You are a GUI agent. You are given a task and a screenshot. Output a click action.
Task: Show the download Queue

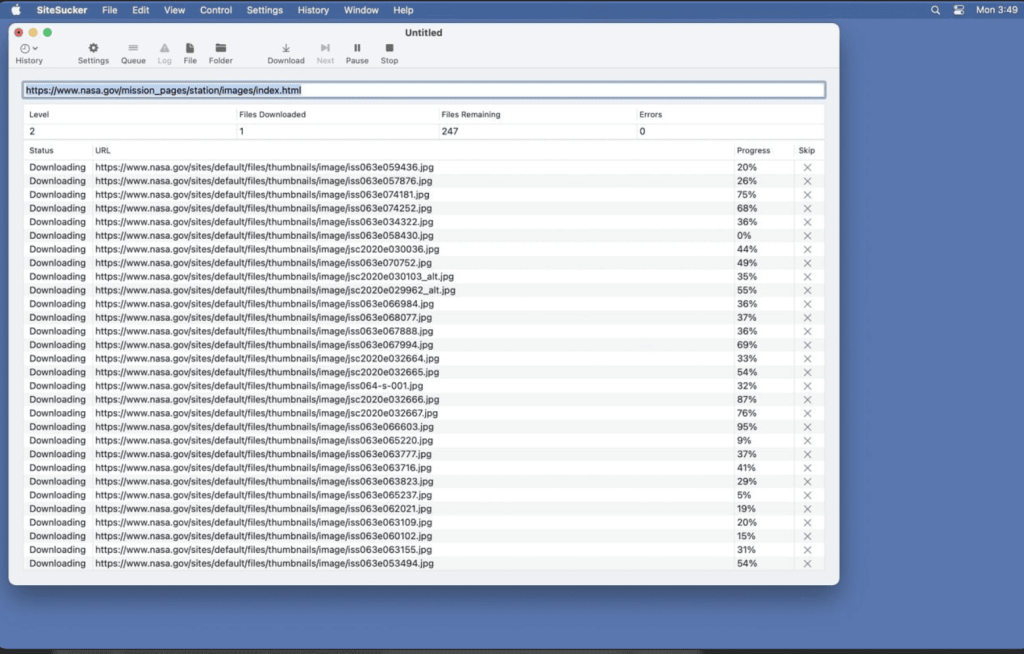coord(133,52)
